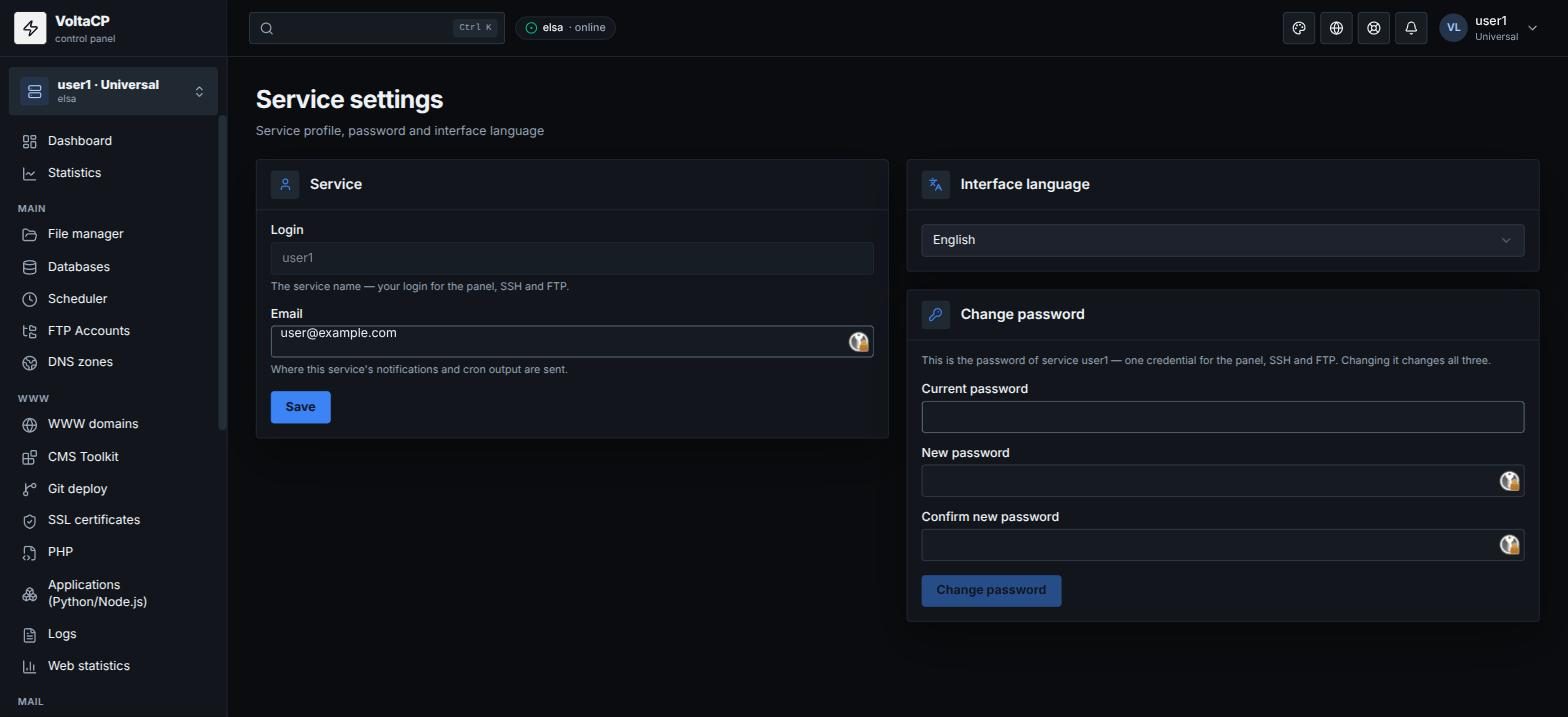
Task: Click the Scheduler clock icon
Action: tap(30, 299)
